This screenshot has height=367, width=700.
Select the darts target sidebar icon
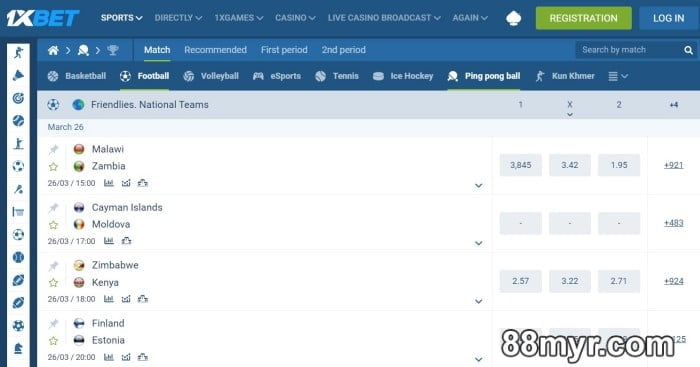pyautogui.click(x=18, y=98)
